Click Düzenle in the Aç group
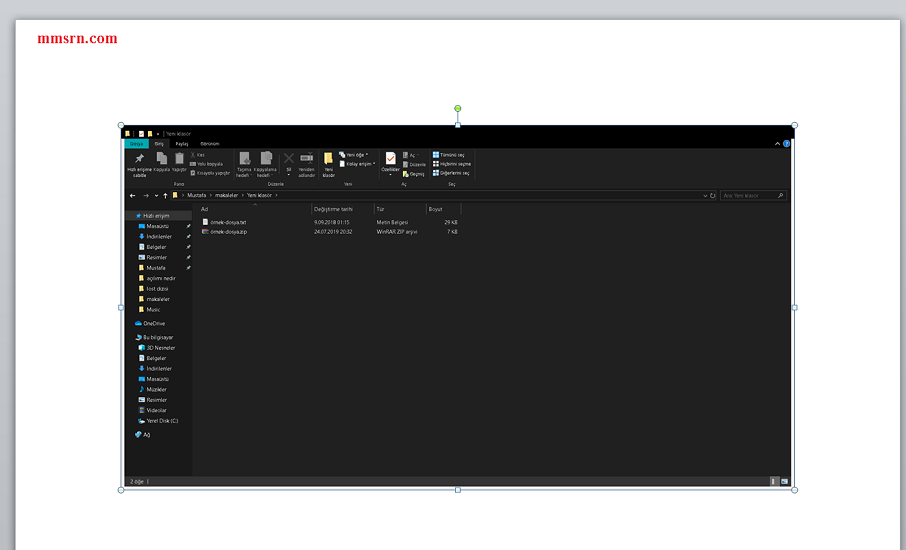906x550 pixels. pyautogui.click(x=414, y=165)
